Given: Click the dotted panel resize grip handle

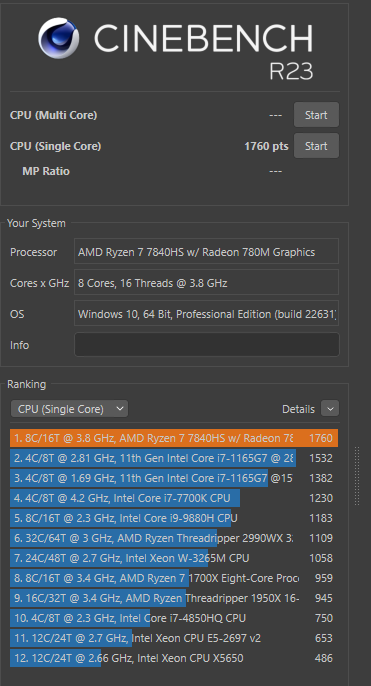Looking at the screenshot, I should (x=357, y=476).
